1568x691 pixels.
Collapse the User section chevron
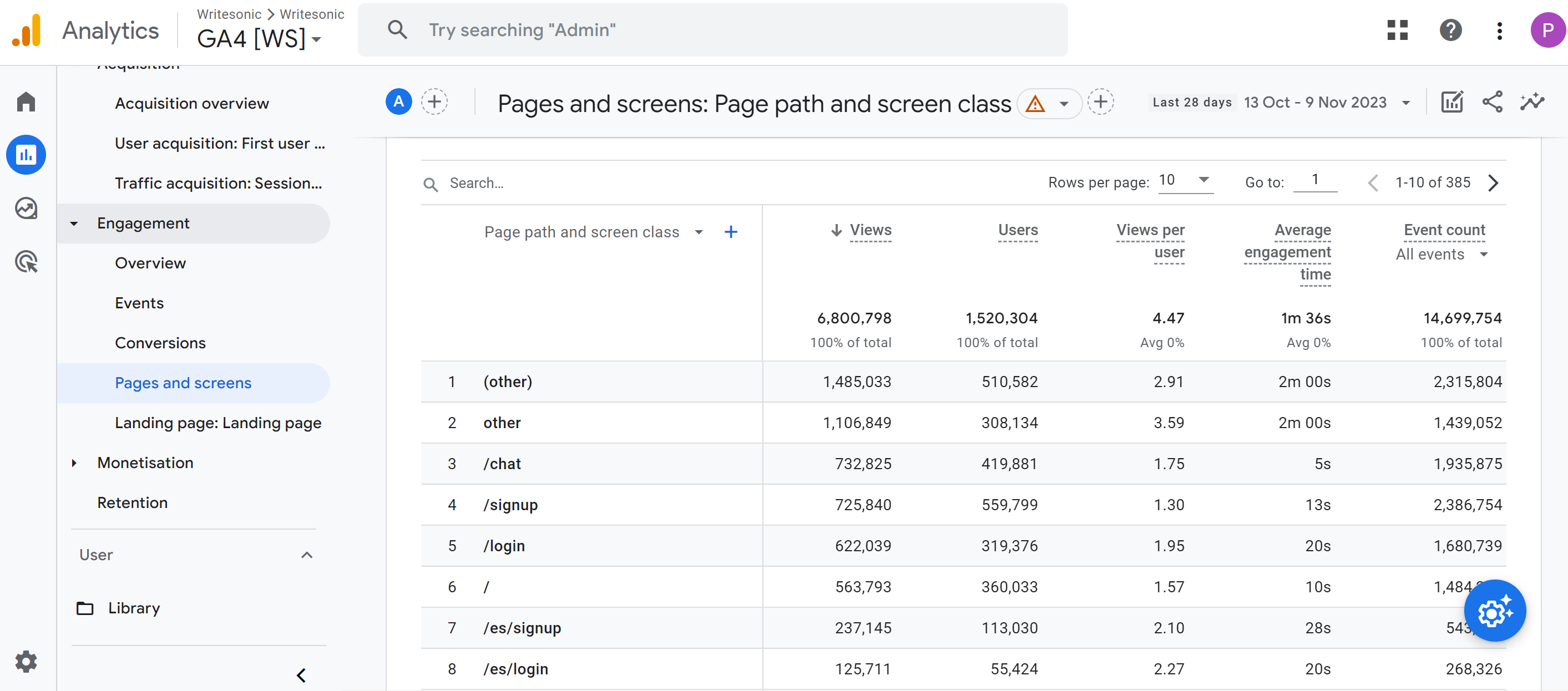307,555
